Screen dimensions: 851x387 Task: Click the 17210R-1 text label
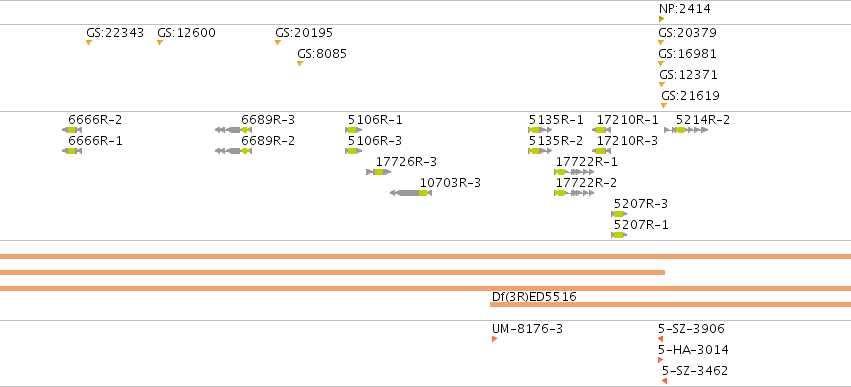[628, 120]
